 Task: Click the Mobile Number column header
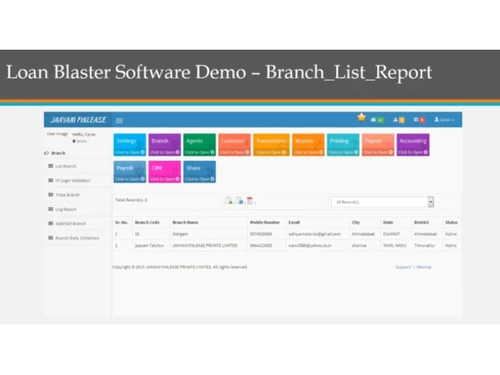(265, 222)
